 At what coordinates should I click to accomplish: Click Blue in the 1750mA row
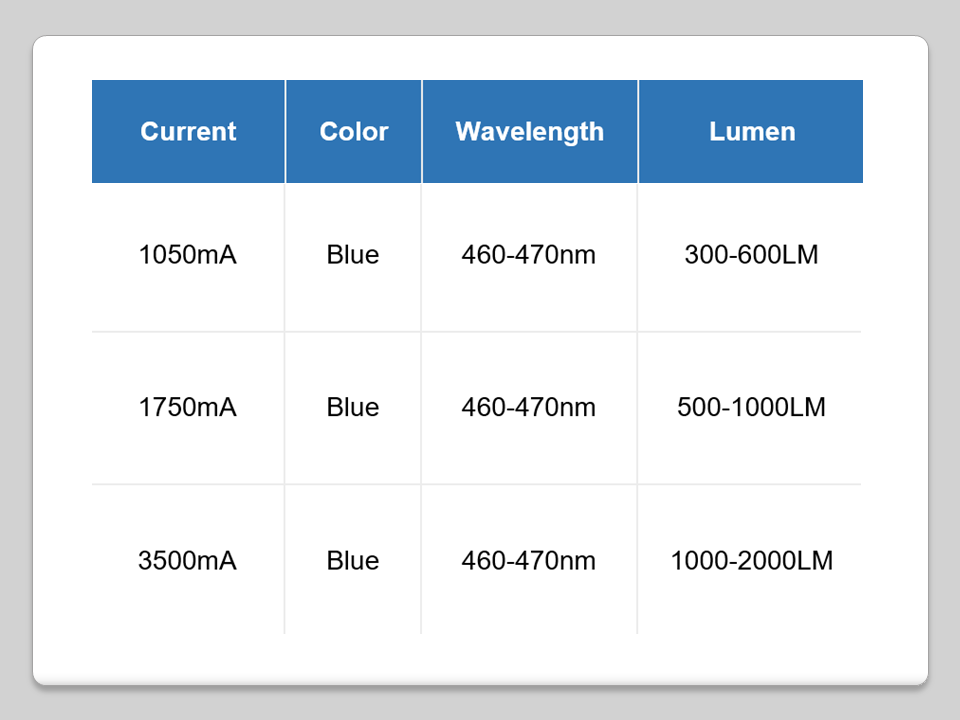[x=353, y=407]
